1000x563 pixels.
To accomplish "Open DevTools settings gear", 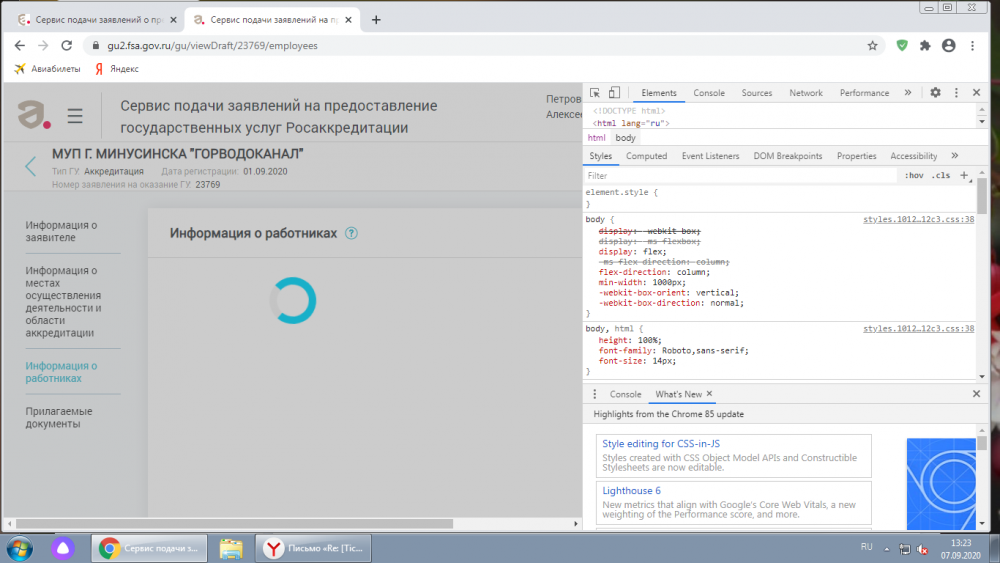I will click(x=935, y=93).
